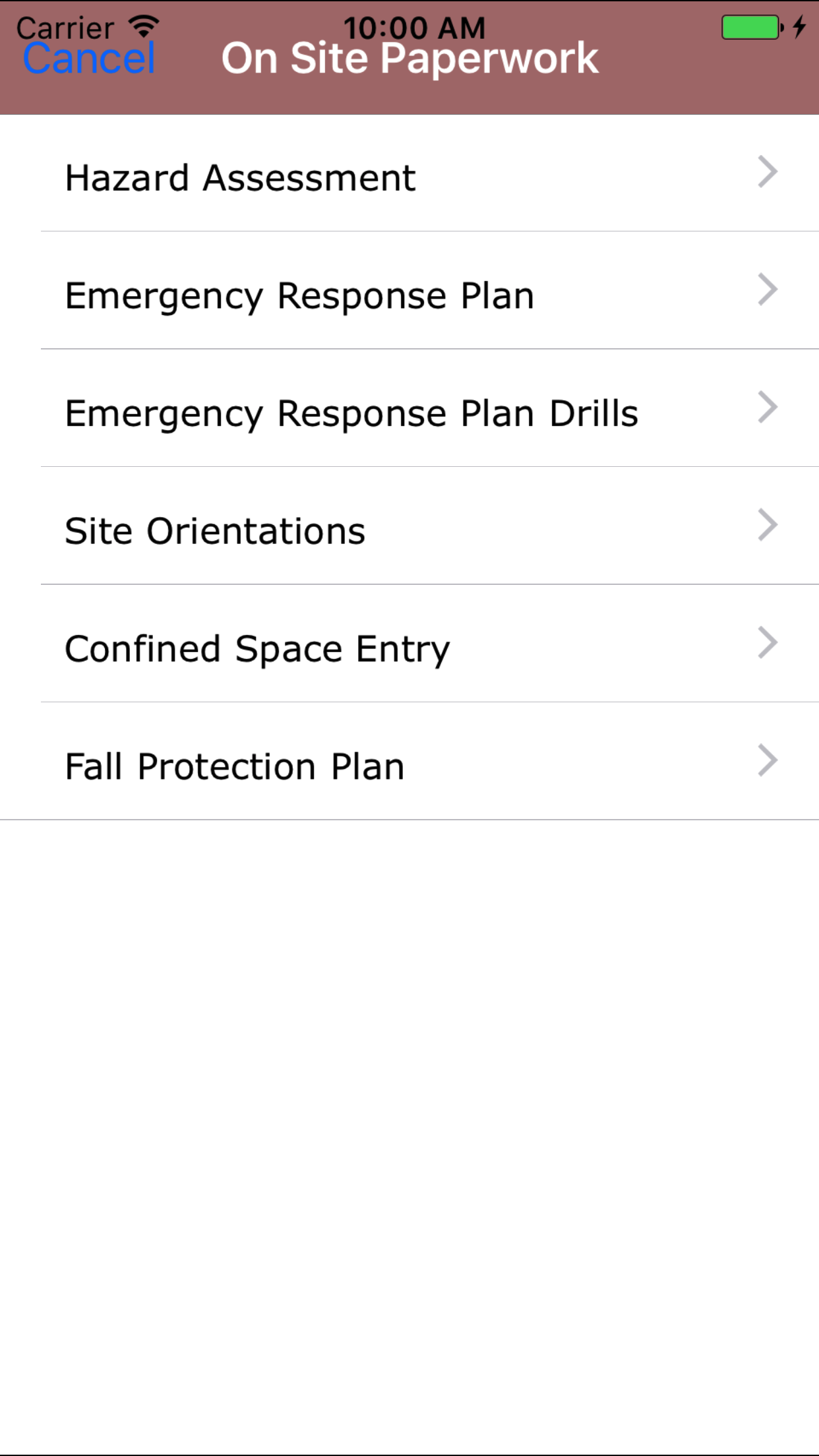The image size is (819, 1456).
Task: Tap the Cancel button
Action: pyautogui.click(x=89, y=59)
